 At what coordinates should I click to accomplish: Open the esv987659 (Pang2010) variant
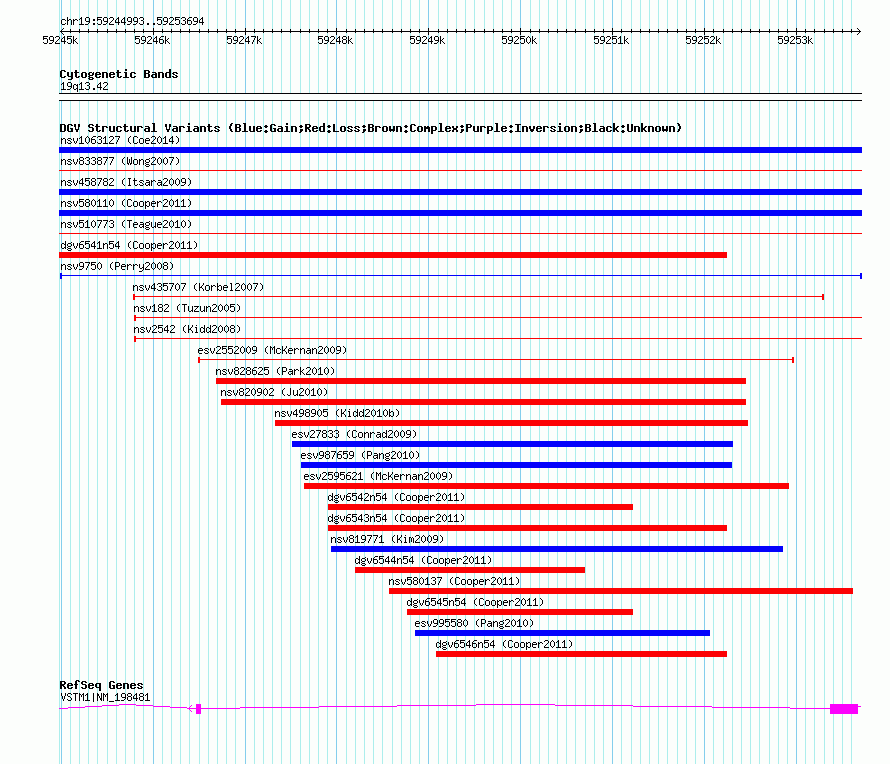(360, 455)
